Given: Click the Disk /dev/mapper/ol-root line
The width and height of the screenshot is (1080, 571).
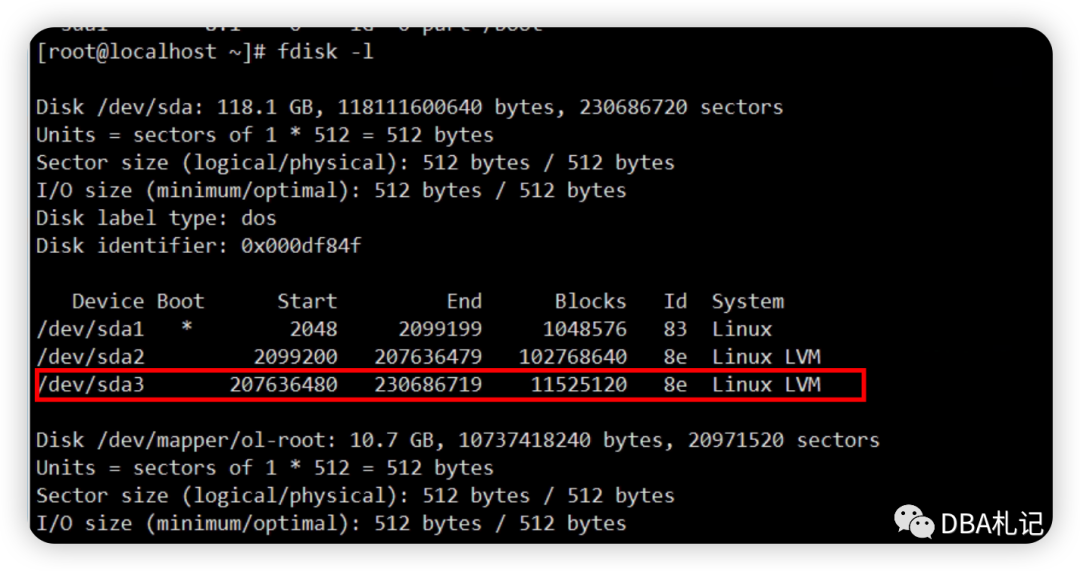Looking at the screenshot, I should click(458, 440).
